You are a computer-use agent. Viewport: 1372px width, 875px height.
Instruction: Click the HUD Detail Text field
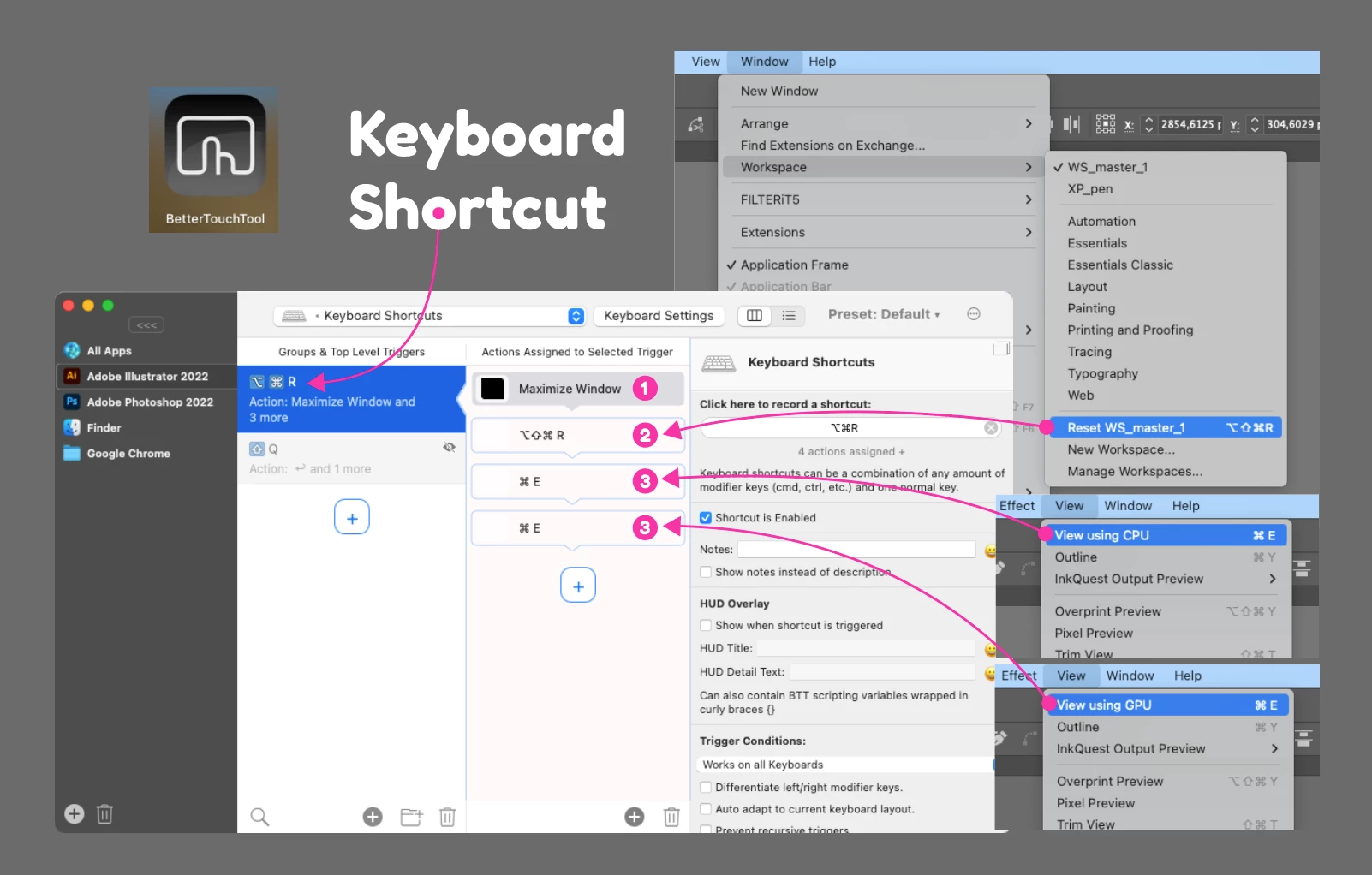(x=881, y=672)
